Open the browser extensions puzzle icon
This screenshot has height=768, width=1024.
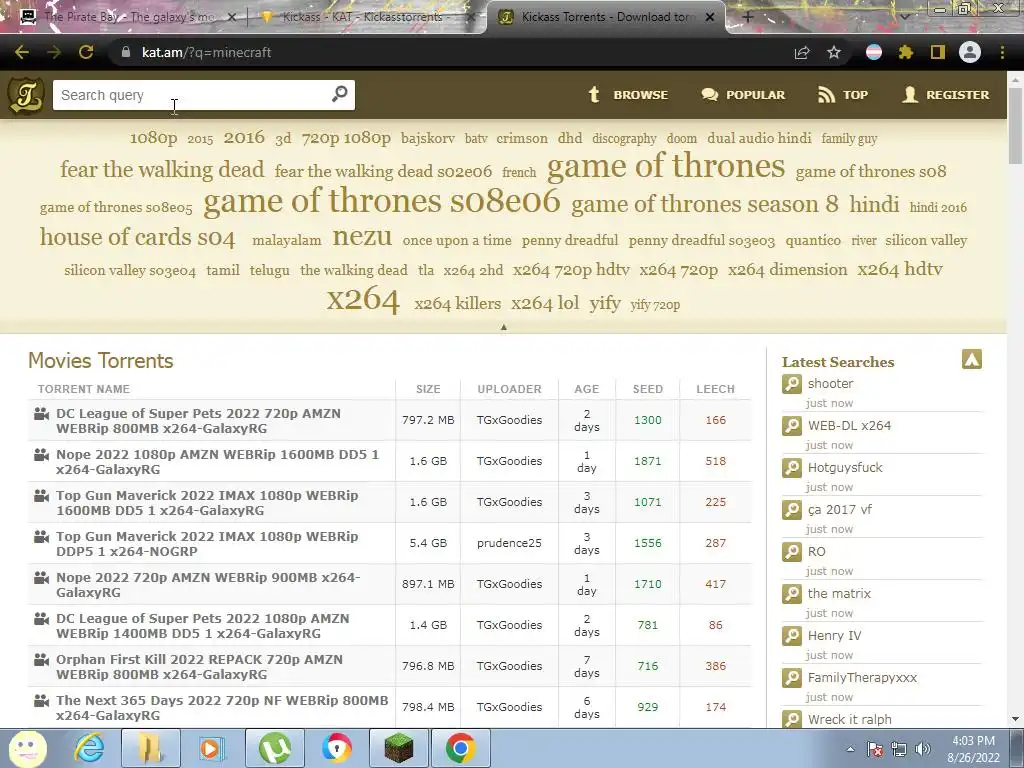(x=905, y=52)
